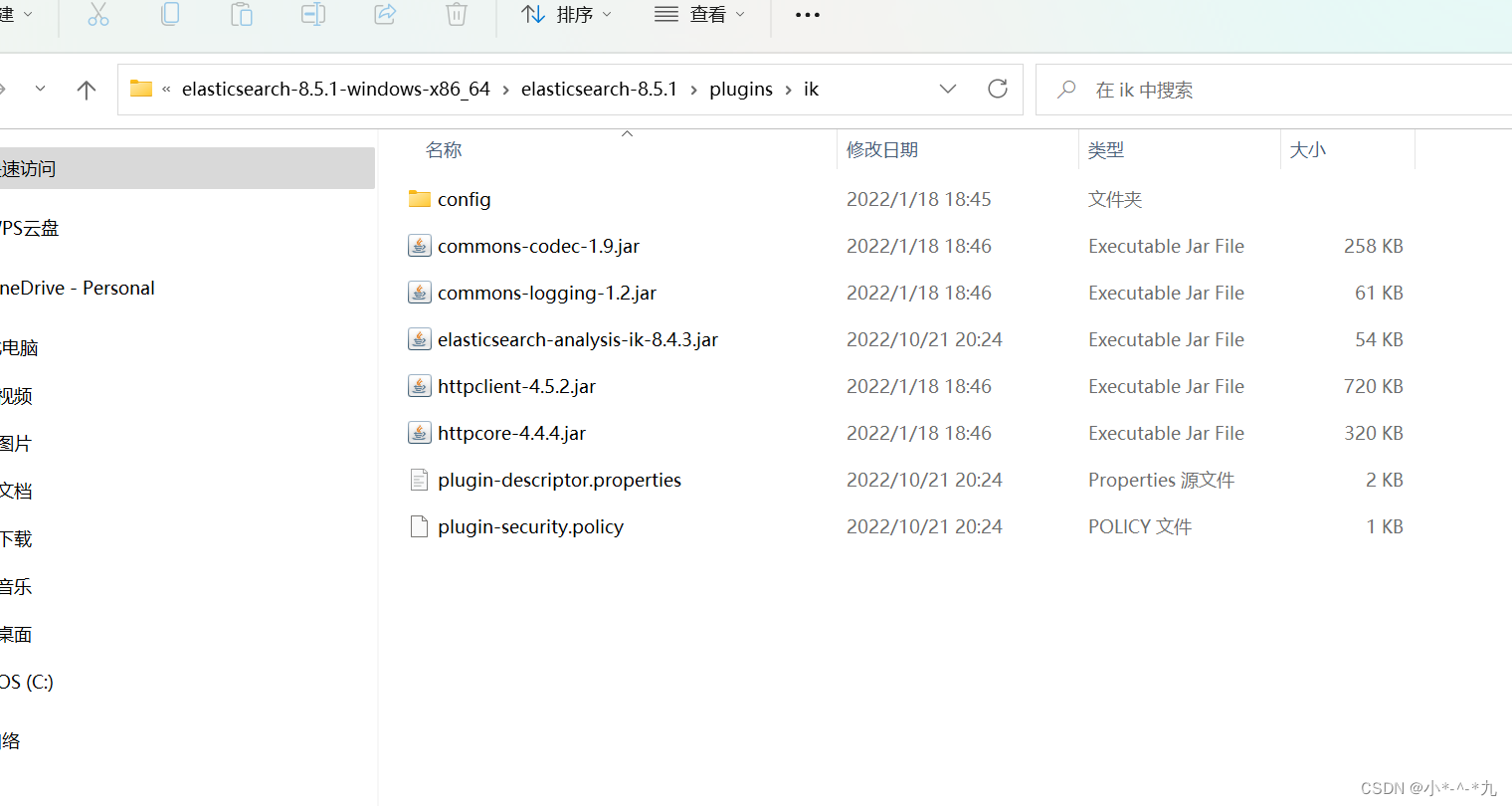Select elasticsearch-analysis-ik-8.4.3.jar file icon

point(420,339)
